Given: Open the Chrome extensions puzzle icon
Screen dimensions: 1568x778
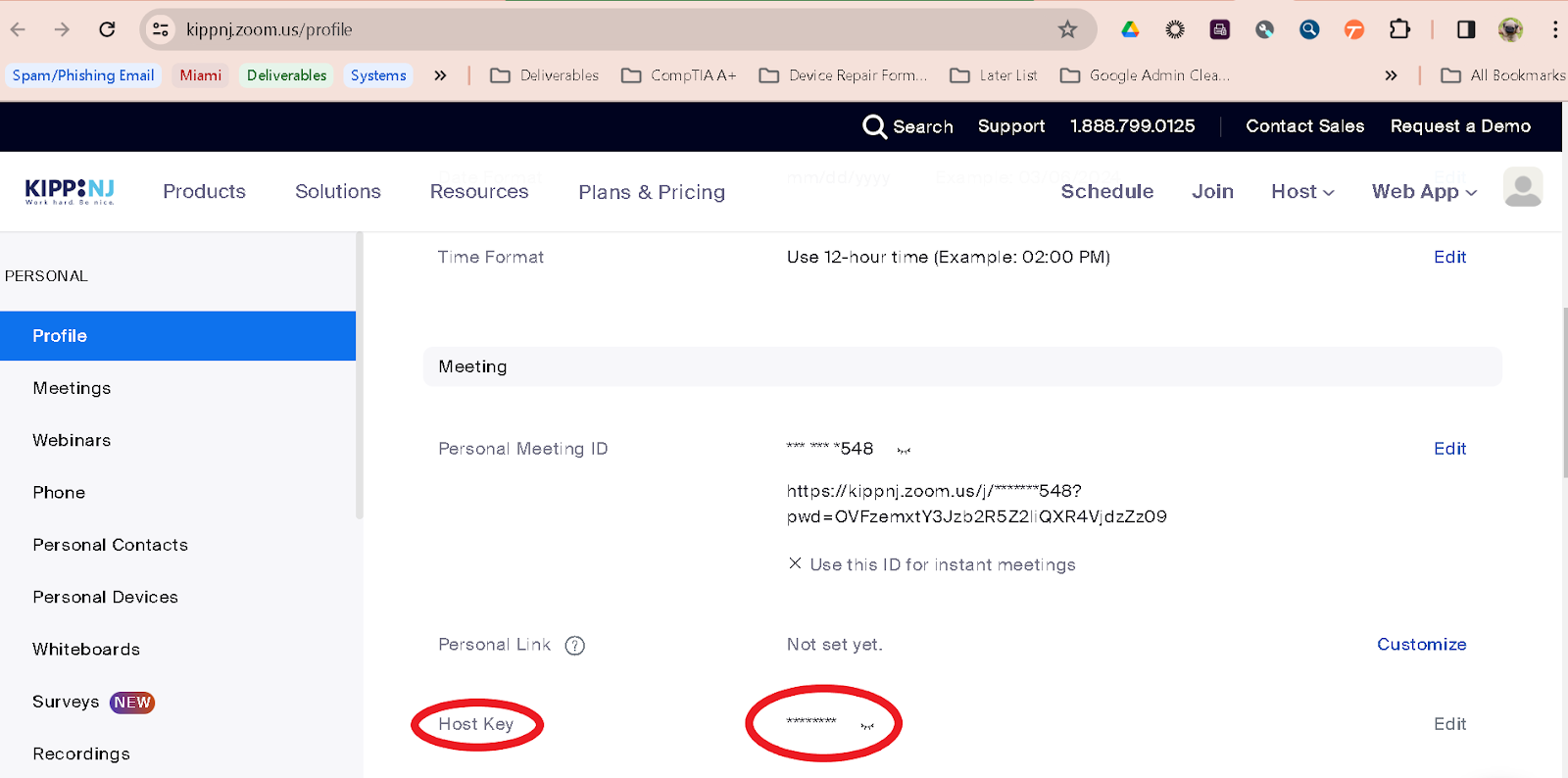Looking at the screenshot, I should point(1399,29).
